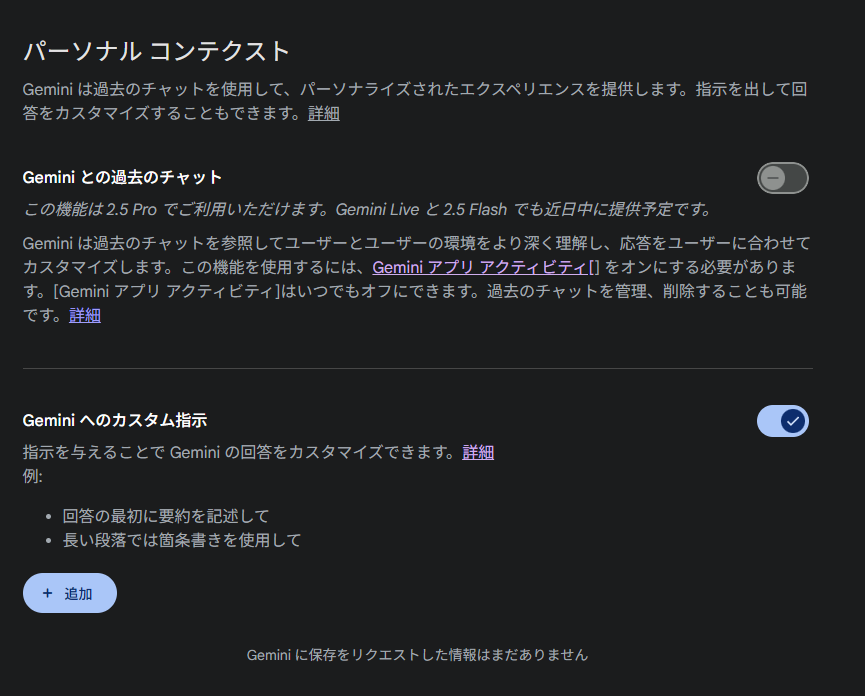Open the 詳細 link under パーソナル コンテクスト description
Screen dimensions: 865x696
coord(324,113)
